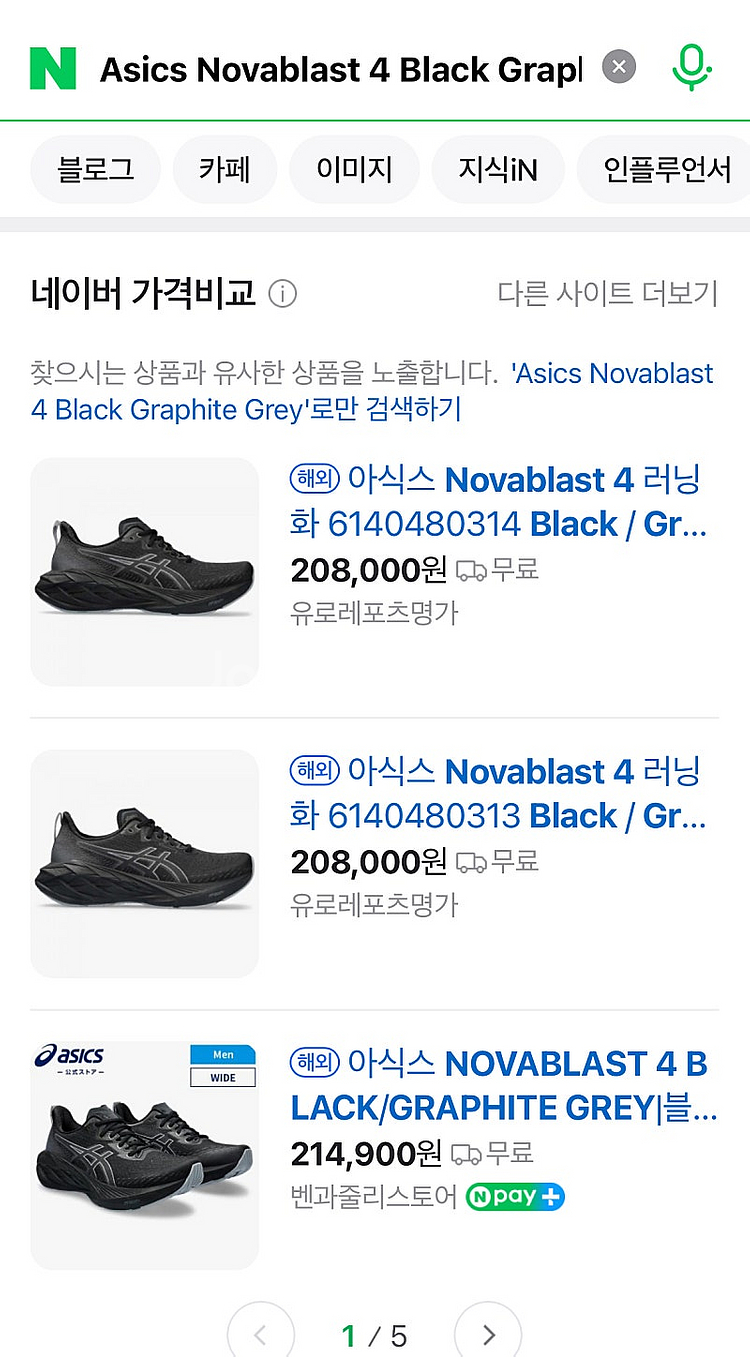Tap the first black shoe thumbnail
The width and height of the screenshot is (750, 1357).
pyautogui.click(x=145, y=572)
